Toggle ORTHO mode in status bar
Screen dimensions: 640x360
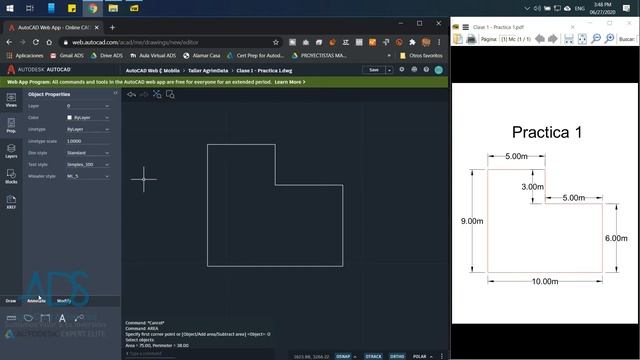tap(397, 356)
